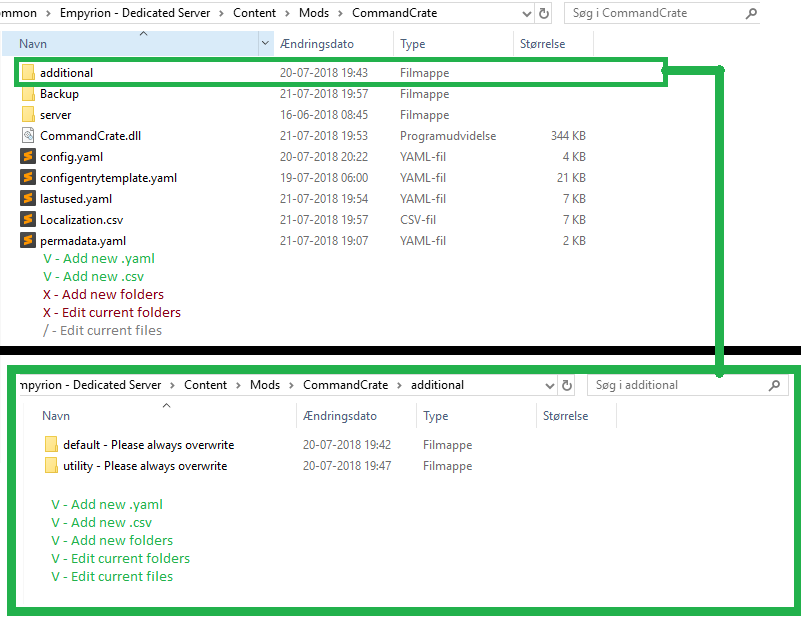This screenshot has width=801, height=619.
Task: Expand CommandCrate address bar history dropdown
Action: coord(527,14)
